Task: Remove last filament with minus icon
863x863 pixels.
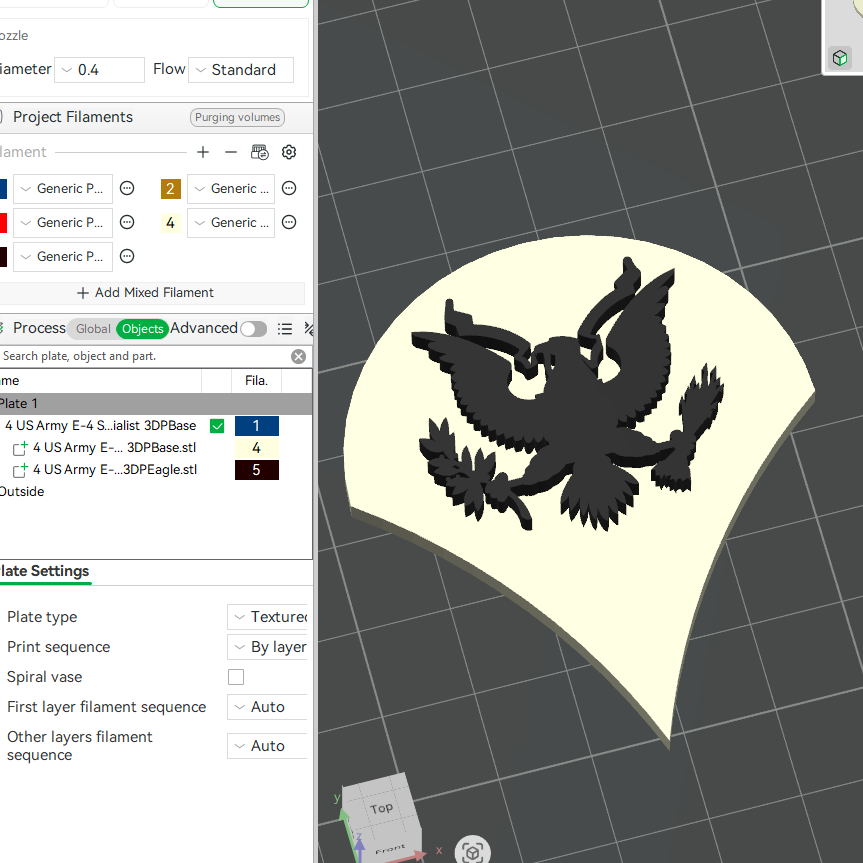Action: [x=231, y=152]
